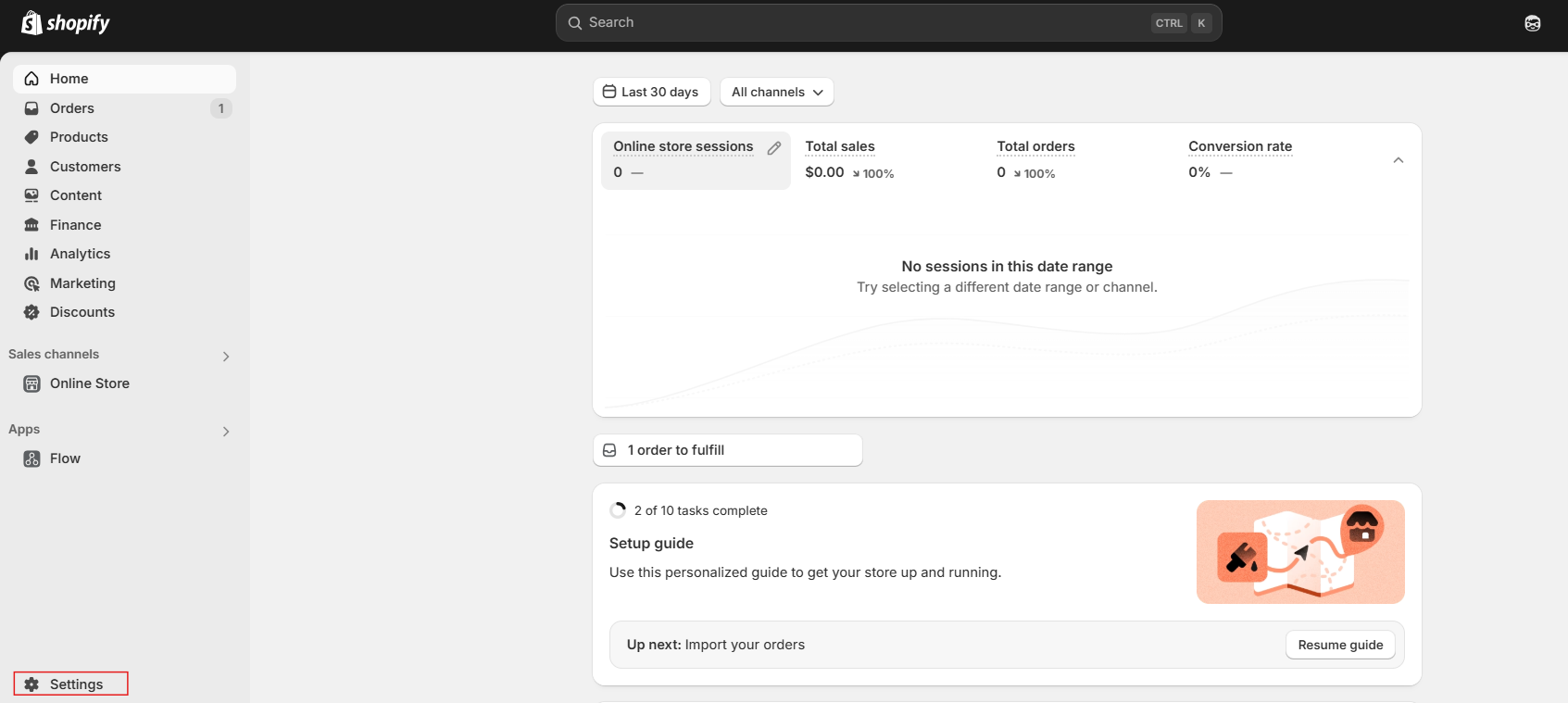The width and height of the screenshot is (1568, 703).
Task: Click the Online Store label
Action: click(x=90, y=383)
